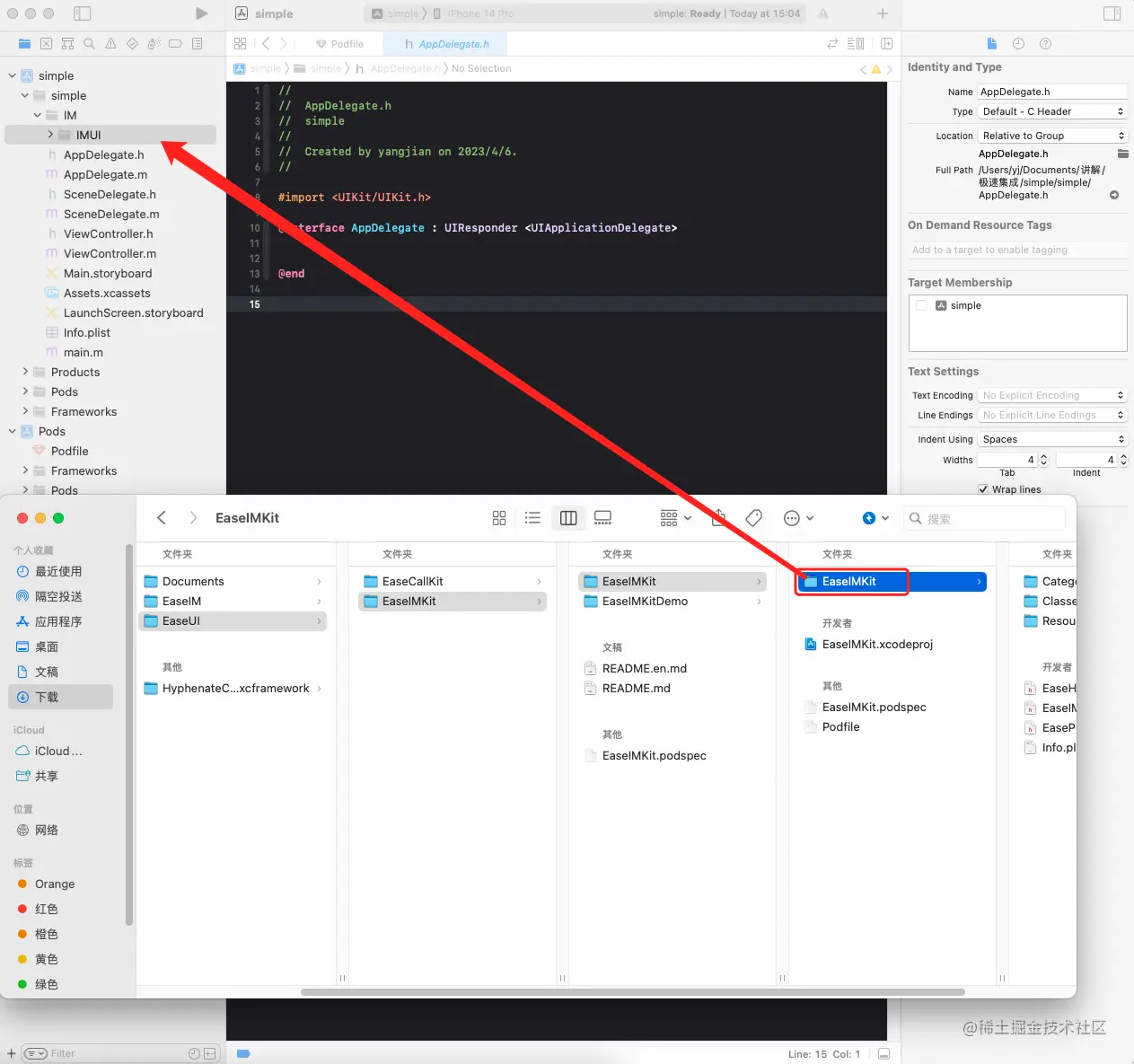The width and height of the screenshot is (1134, 1064).
Task: Select EaseIMKitDemo folder in Finder
Action: point(645,601)
